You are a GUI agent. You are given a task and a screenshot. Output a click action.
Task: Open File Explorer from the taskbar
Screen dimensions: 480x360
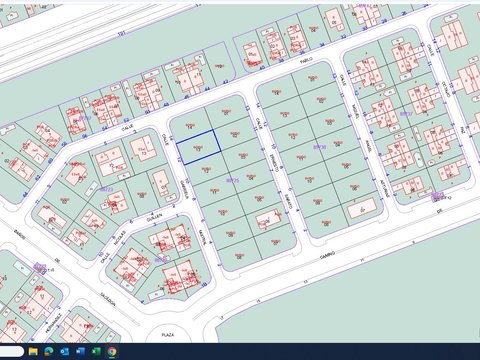pyautogui.click(x=33, y=351)
